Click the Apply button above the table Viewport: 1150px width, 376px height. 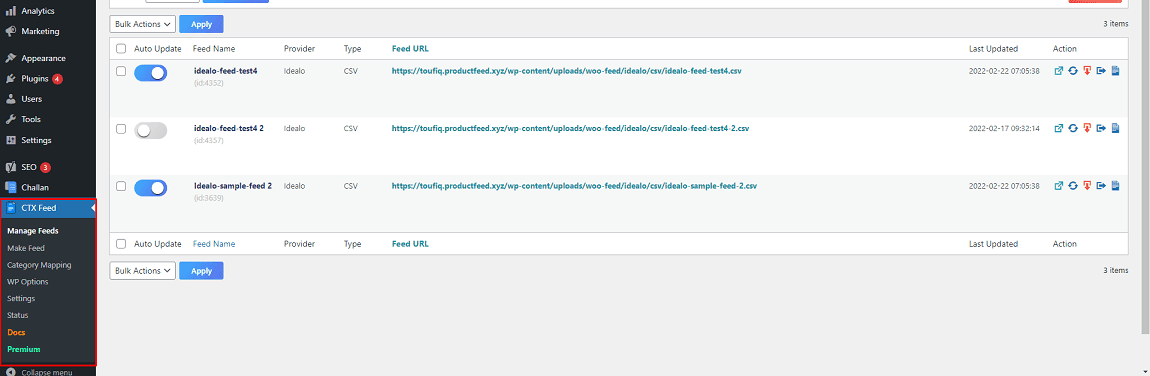(202, 24)
